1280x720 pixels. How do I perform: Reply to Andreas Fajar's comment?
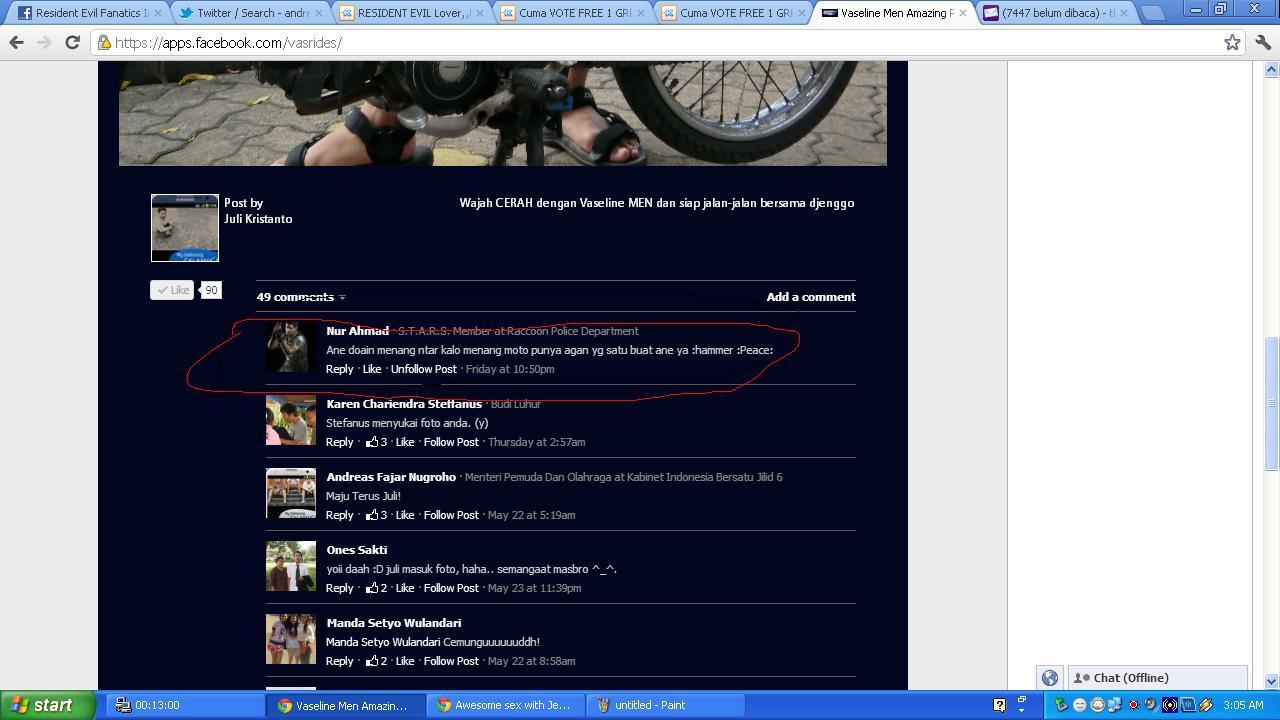[x=340, y=515]
